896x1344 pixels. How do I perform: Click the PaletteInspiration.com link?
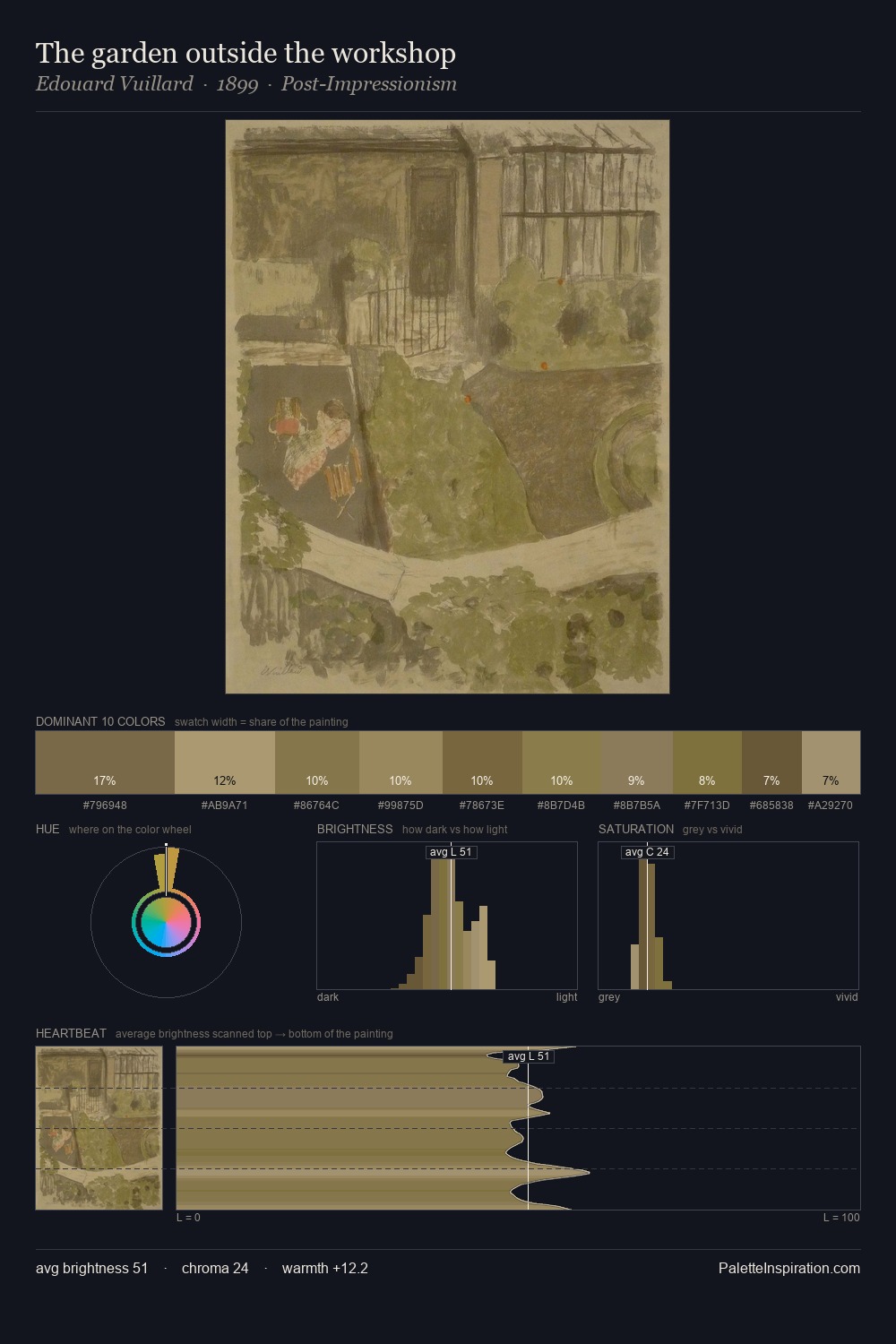point(789,1268)
